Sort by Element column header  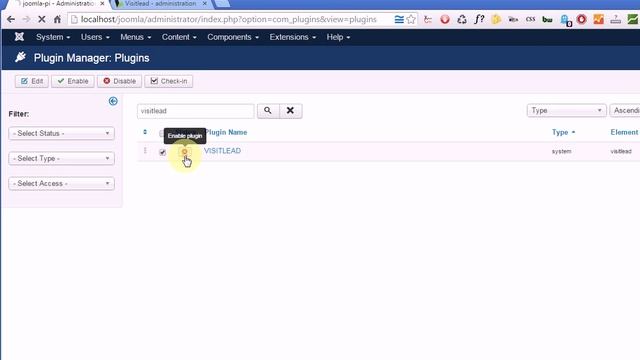click(x=624, y=132)
